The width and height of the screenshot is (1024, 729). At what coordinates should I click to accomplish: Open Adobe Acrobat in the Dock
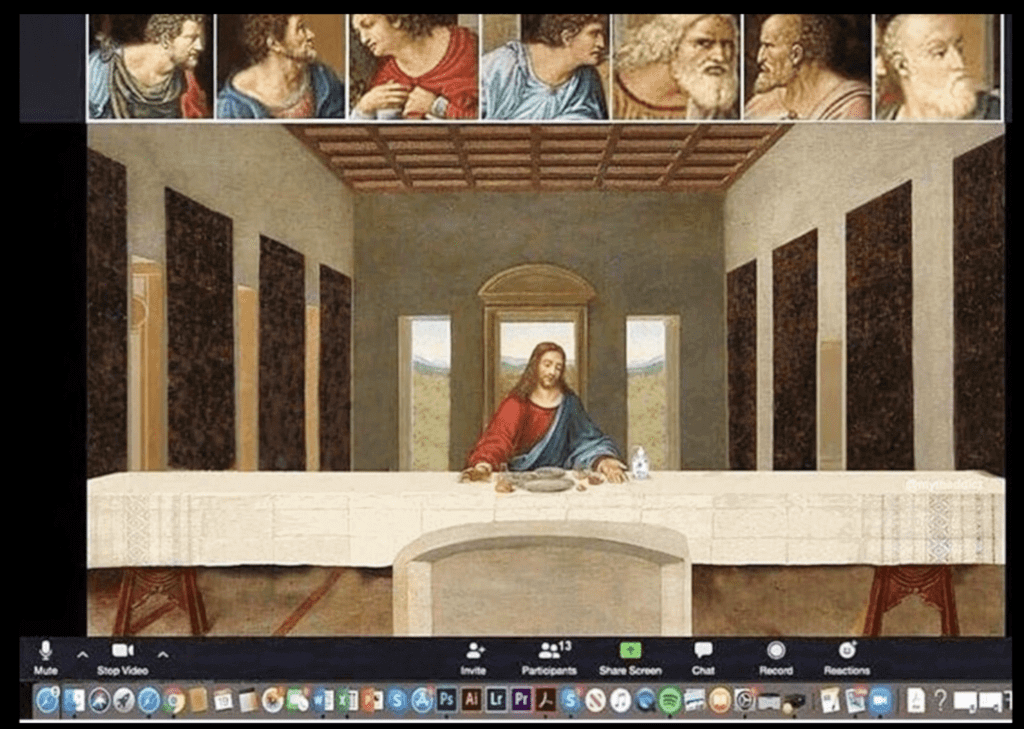tap(546, 701)
